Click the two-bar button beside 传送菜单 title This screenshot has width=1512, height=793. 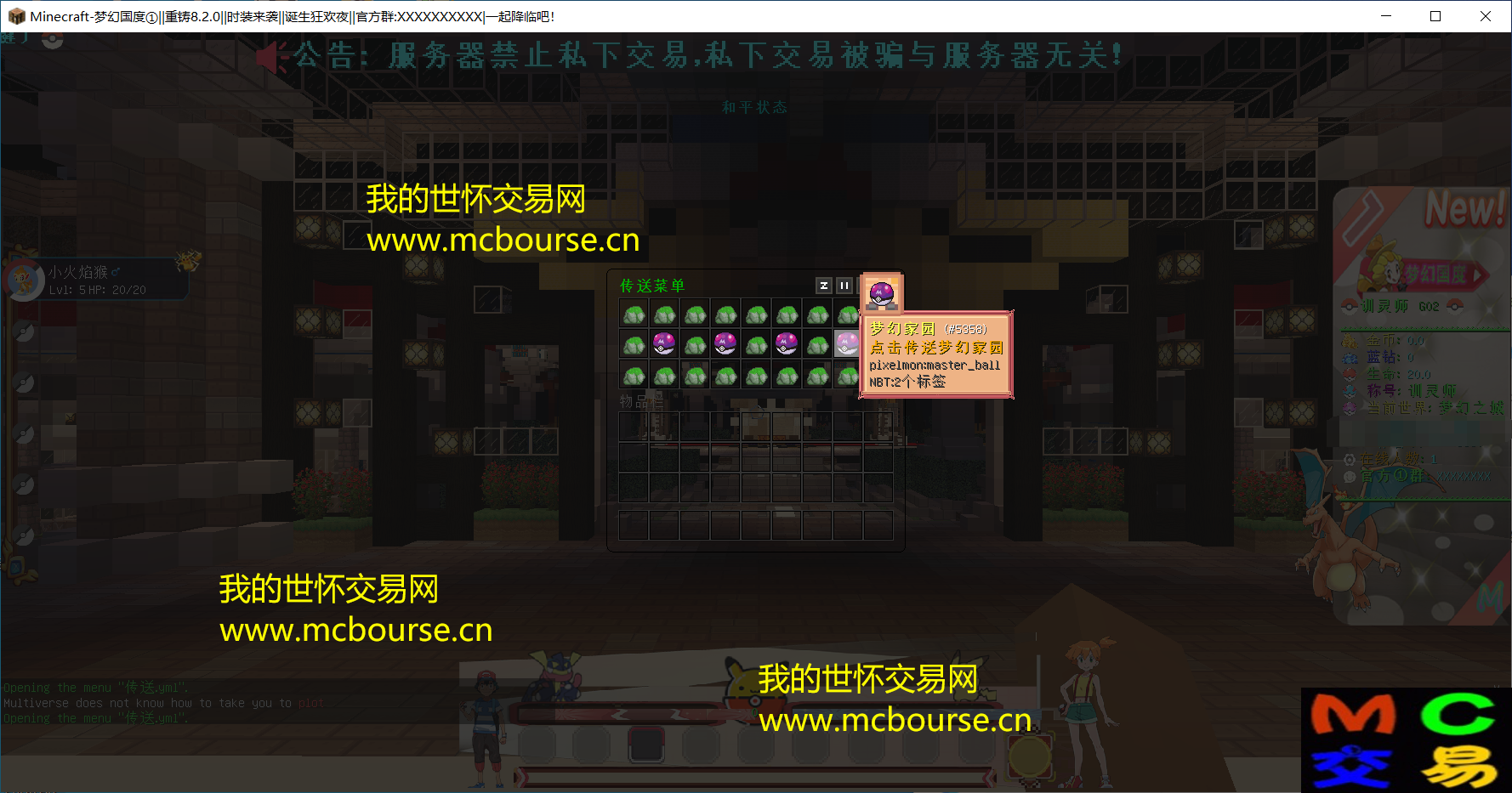click(844, 286)
